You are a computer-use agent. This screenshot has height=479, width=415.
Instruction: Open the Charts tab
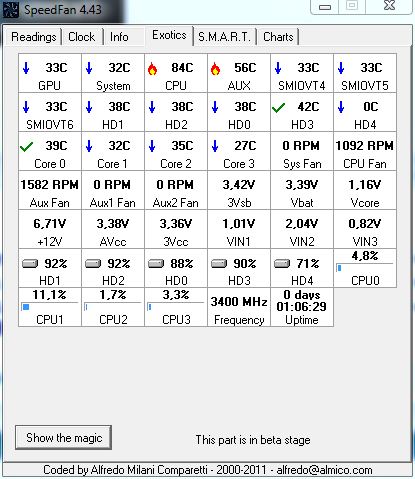[278, 37]
